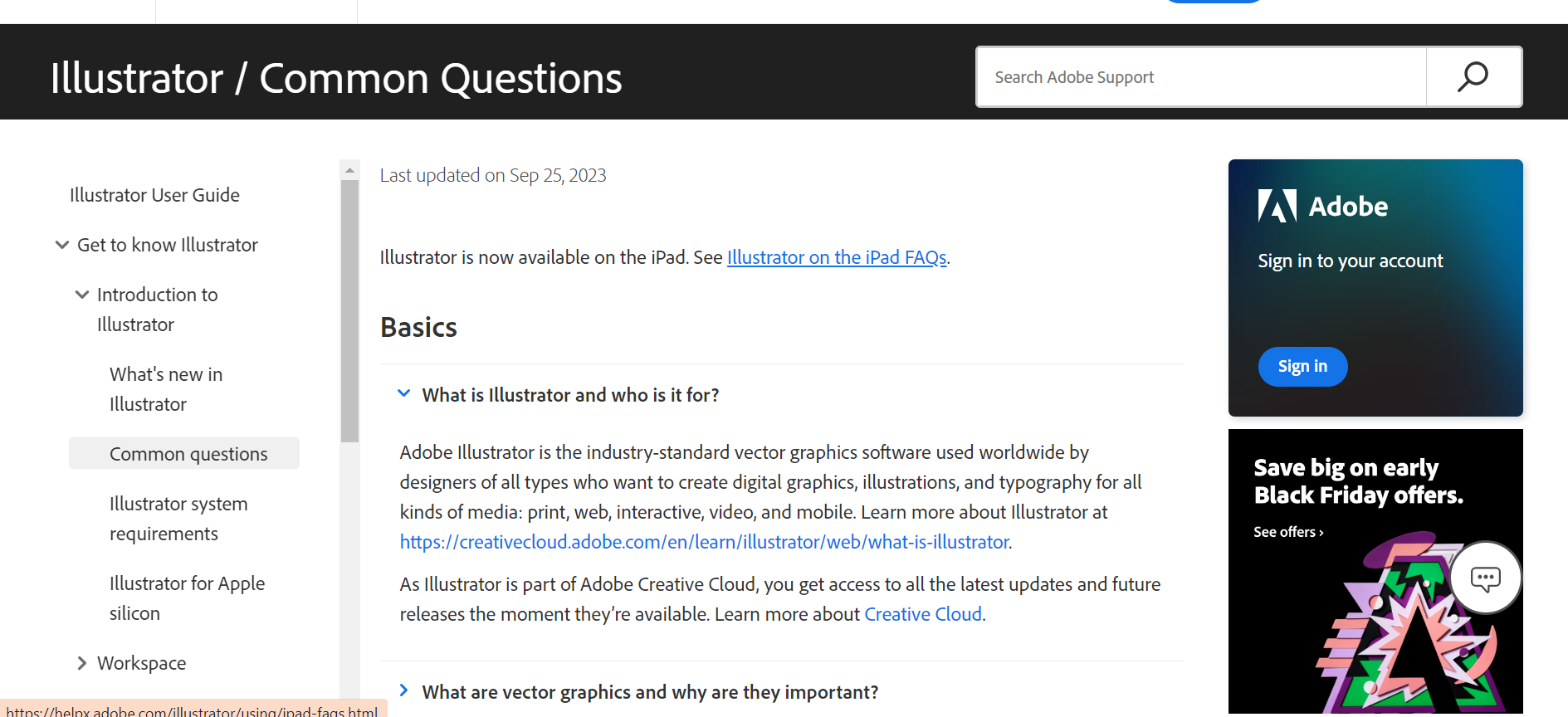Click the Sign in button
1568x717 pixels.
point(1302,367)
